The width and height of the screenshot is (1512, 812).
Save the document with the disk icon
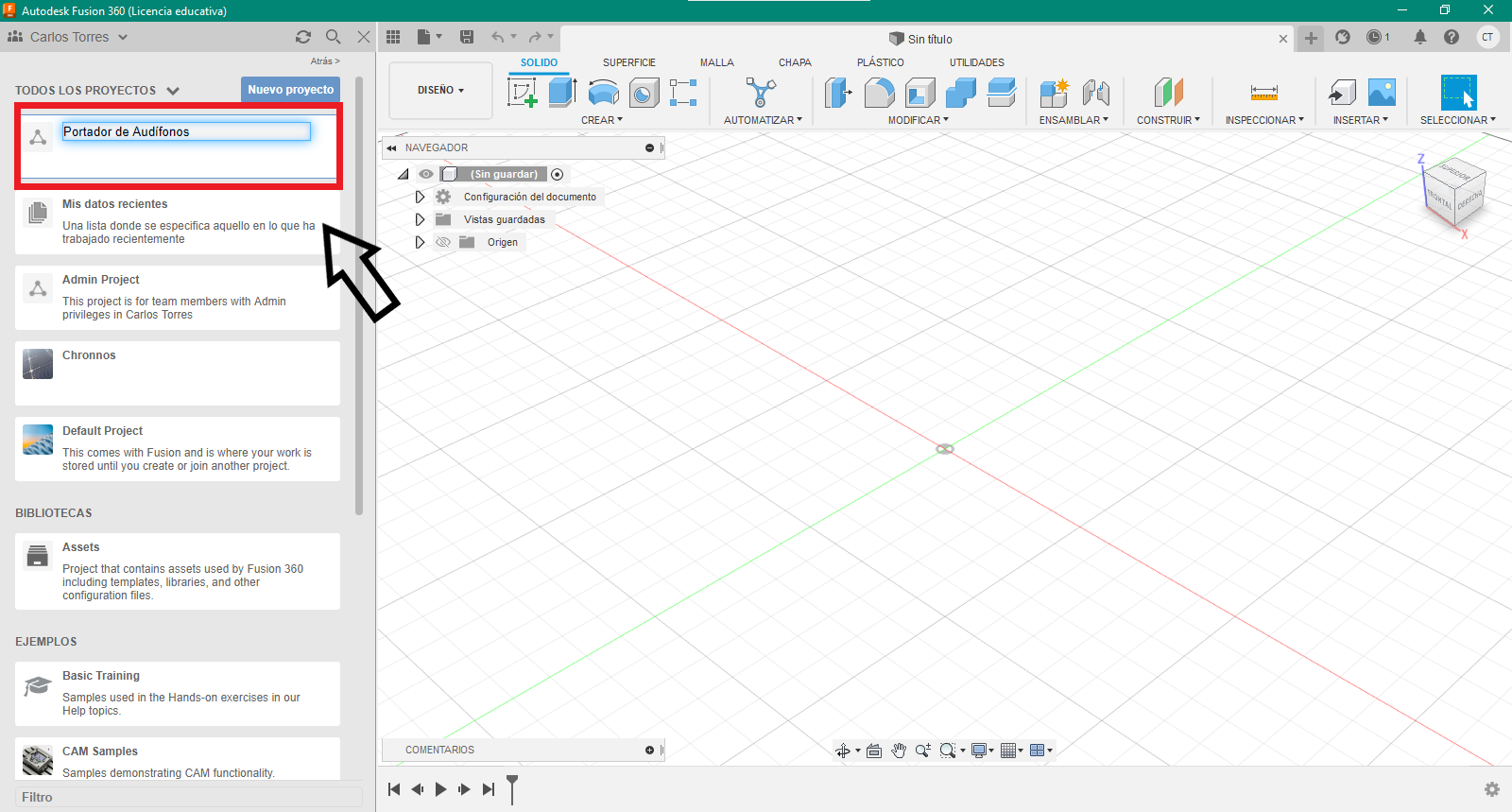click(467, 37)
